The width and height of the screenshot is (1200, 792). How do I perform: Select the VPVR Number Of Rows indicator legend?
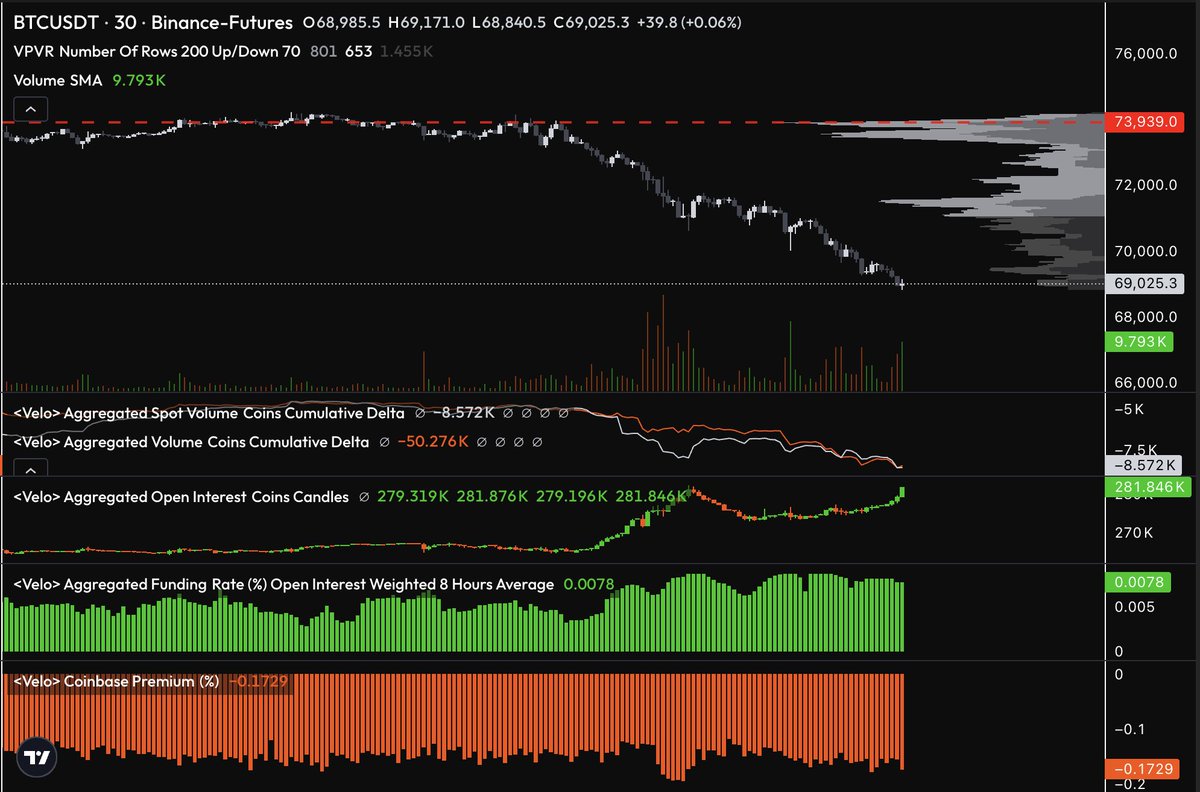157,51
